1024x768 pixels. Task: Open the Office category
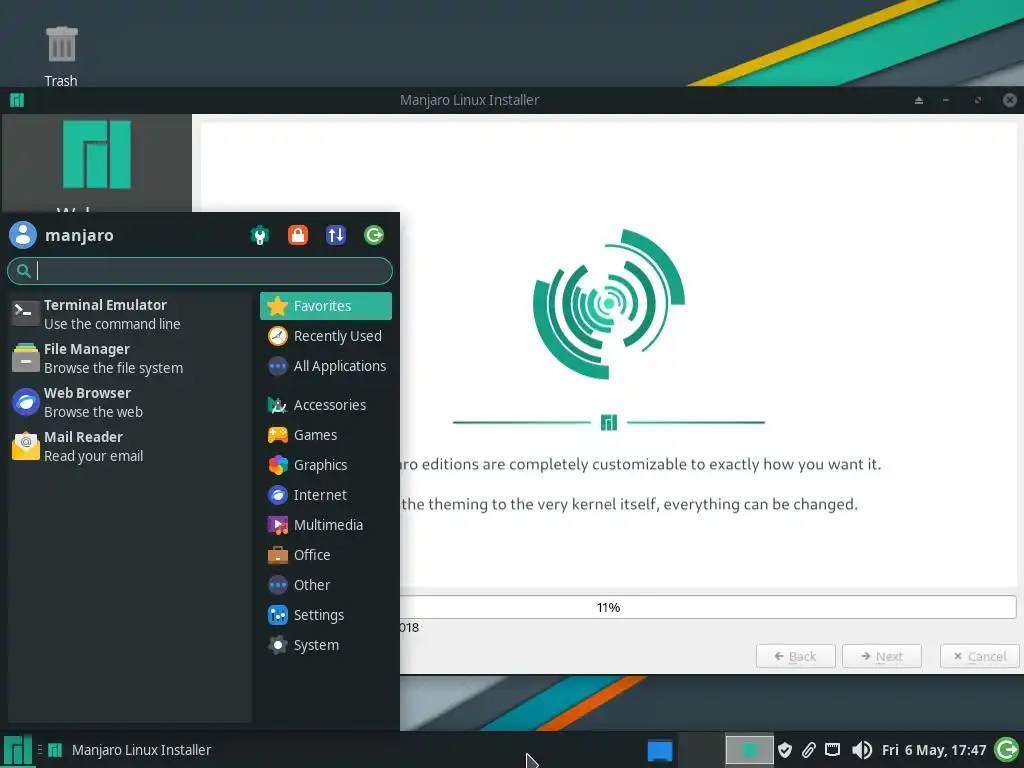coord(326,555)
